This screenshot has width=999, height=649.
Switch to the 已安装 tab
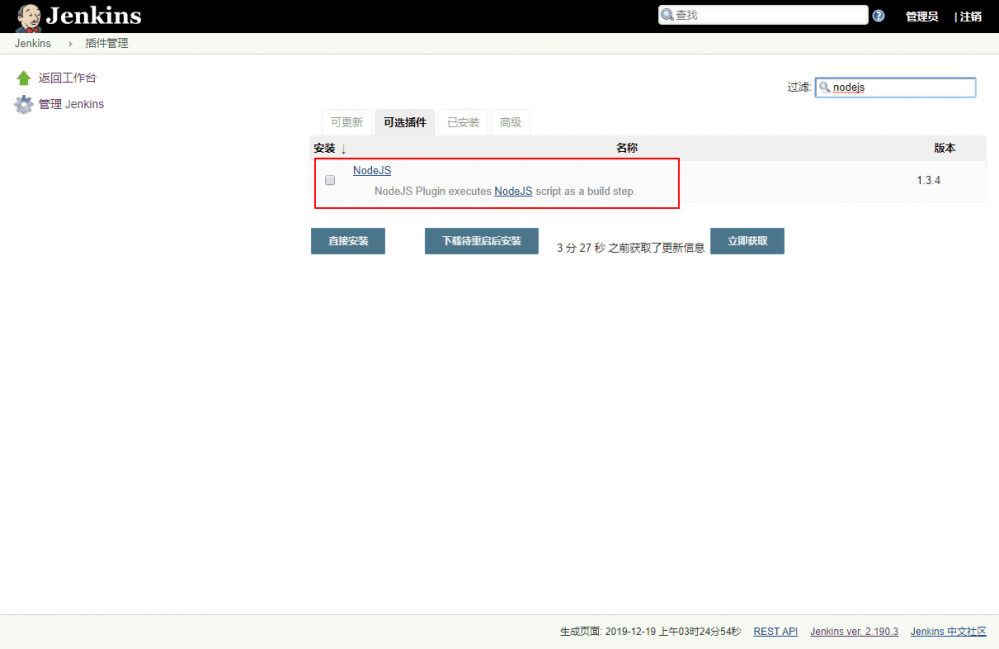click(462, 121)
